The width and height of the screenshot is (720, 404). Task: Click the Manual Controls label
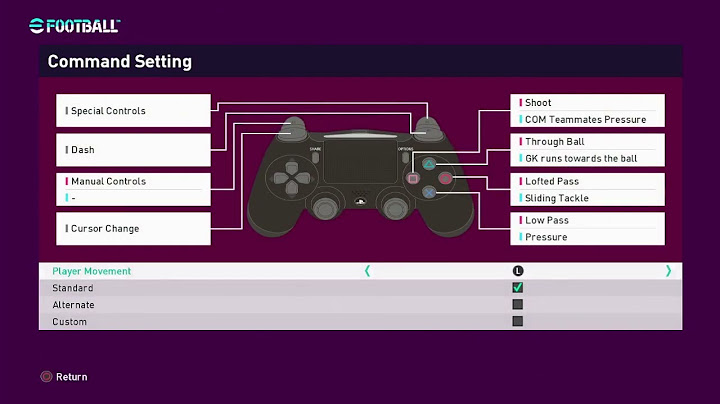[x=108, y=181]
